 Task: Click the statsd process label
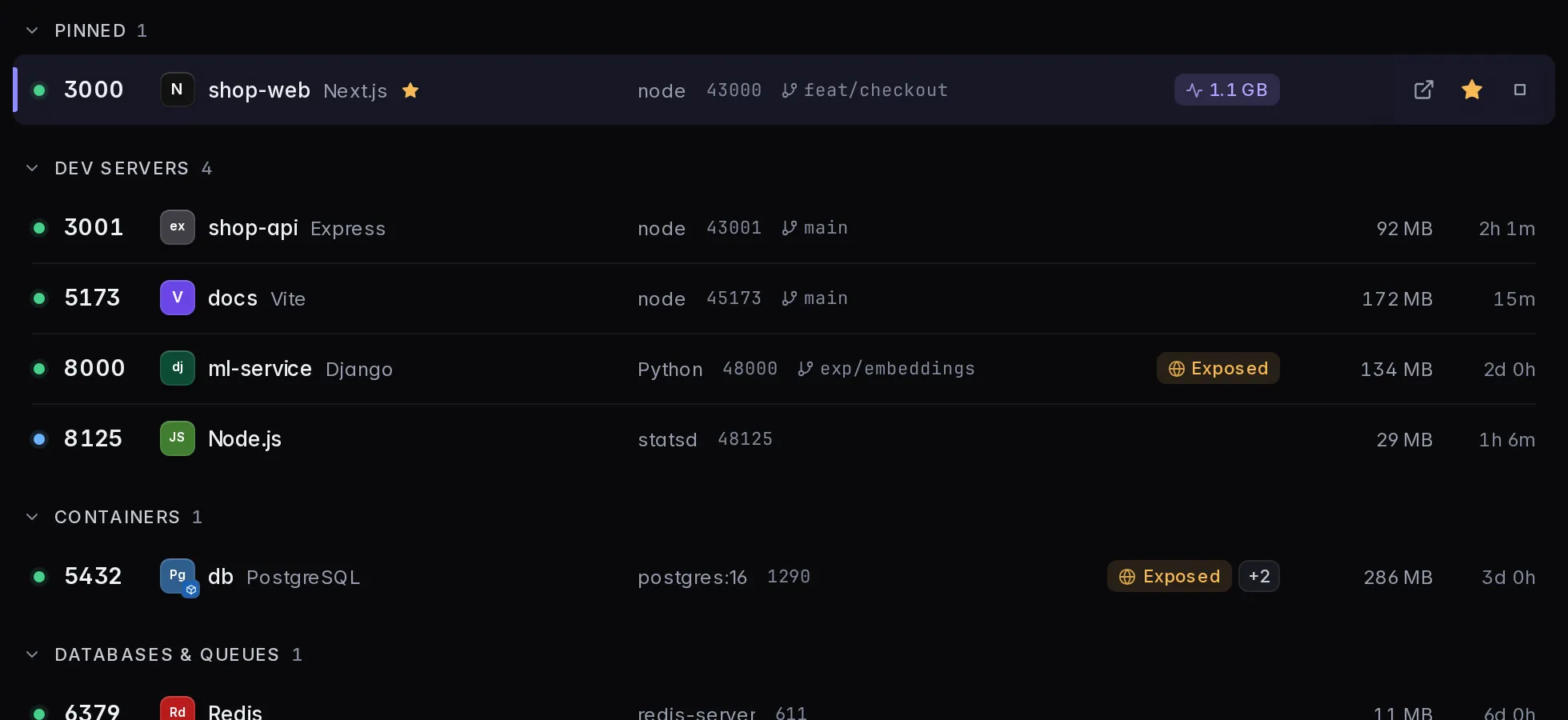point(667,439)
